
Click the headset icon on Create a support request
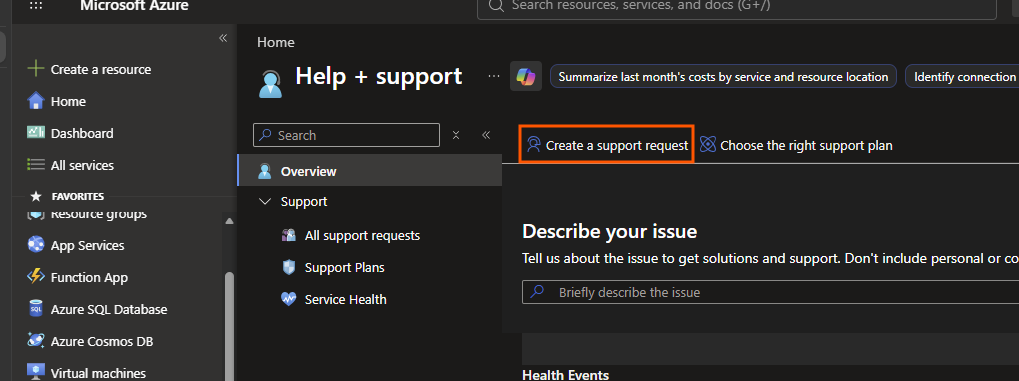point(534,144)
